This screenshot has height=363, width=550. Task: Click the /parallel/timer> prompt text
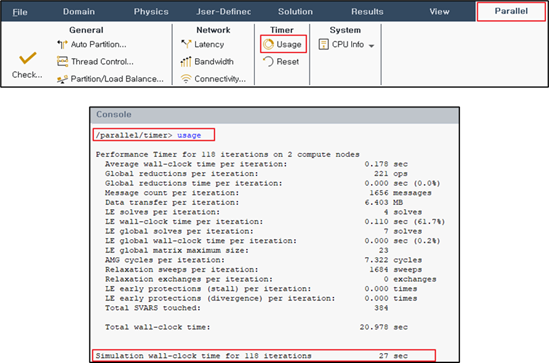click(134, 135)
